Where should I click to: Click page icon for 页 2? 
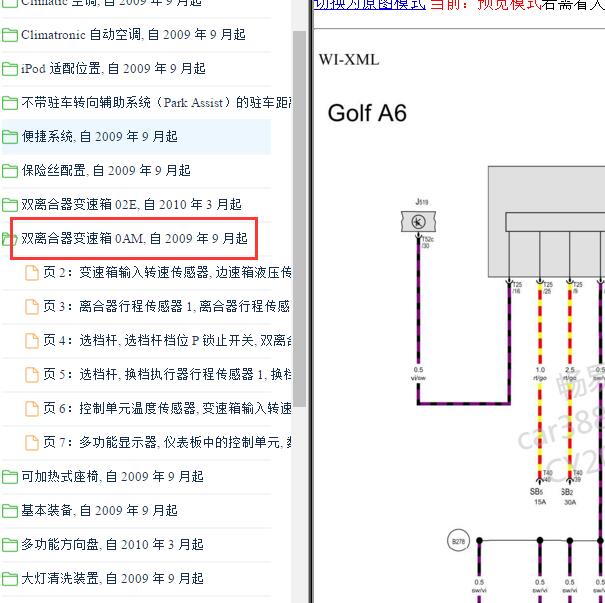point(32,273)
